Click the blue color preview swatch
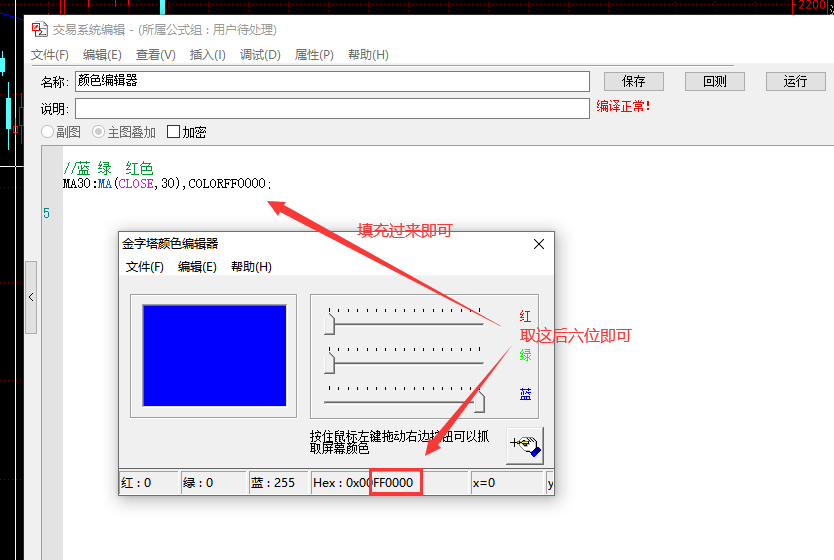 coord(214,355)
